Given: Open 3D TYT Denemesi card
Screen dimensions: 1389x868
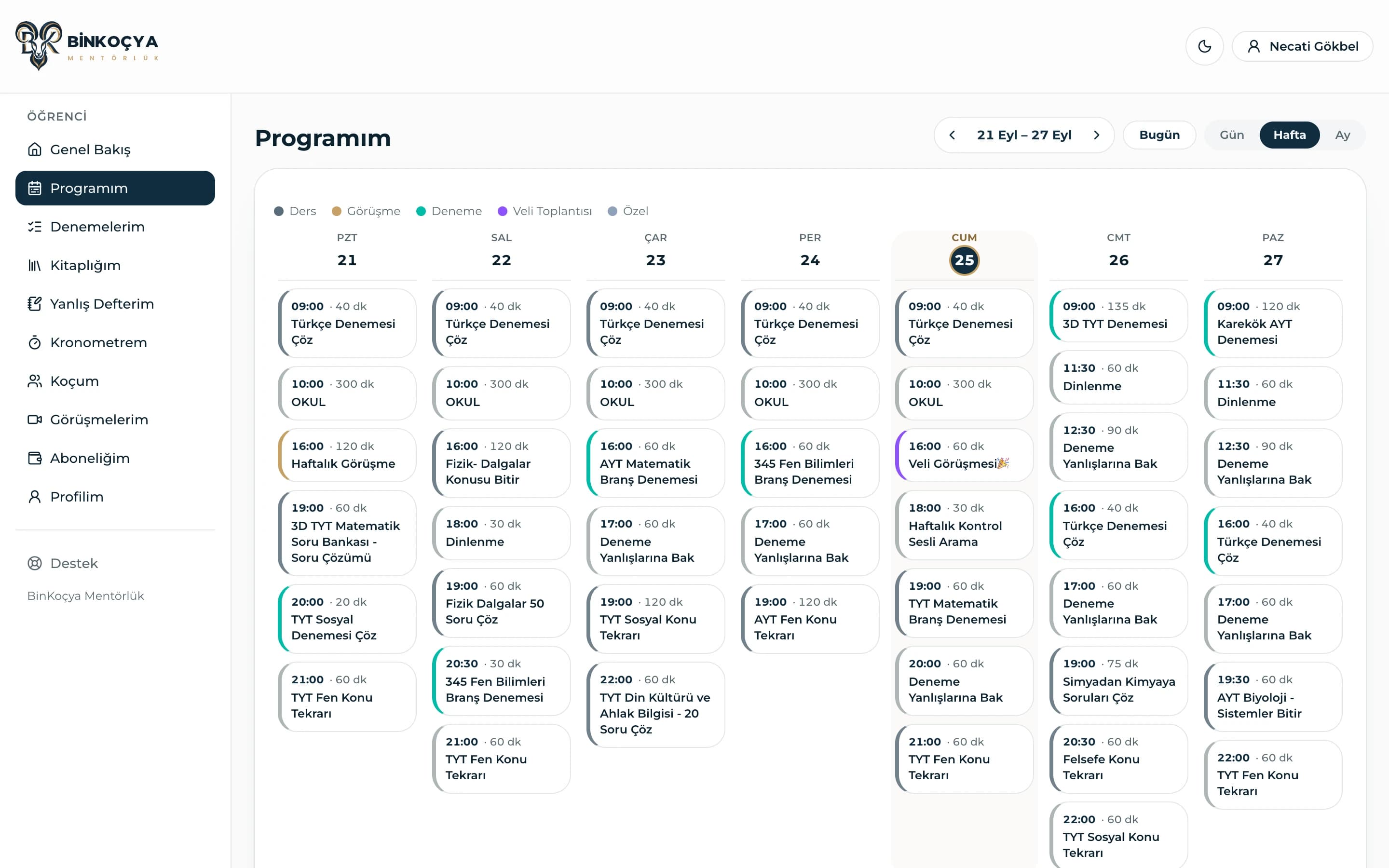Looking at the screenshot, I should [1118, 315].
